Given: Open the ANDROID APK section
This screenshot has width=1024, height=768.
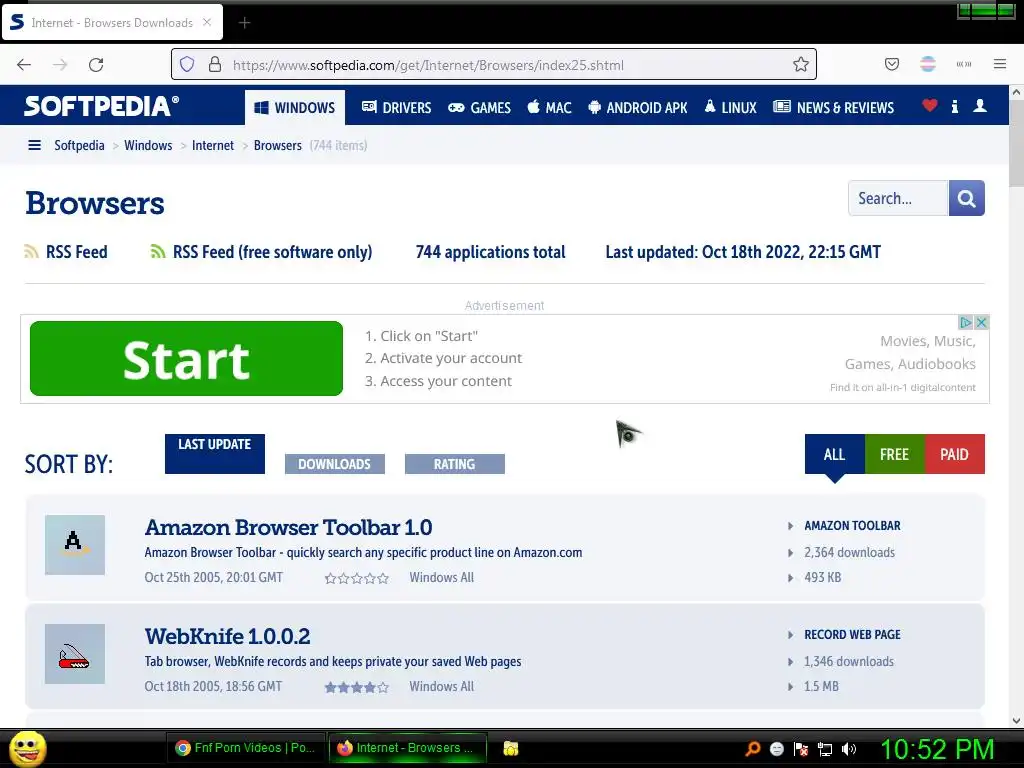Looking at the screenshot, I should pos(637,107).
